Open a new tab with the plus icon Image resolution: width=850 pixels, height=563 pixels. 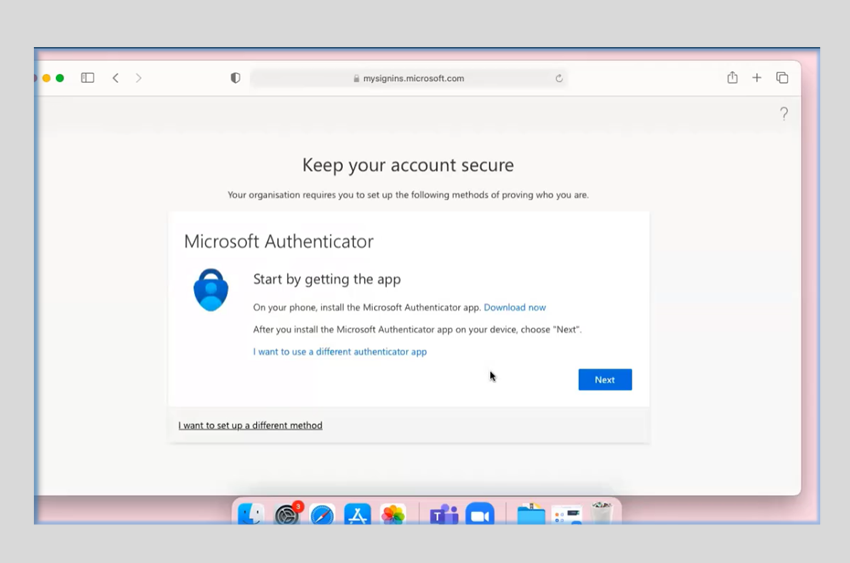click(757, 78)
